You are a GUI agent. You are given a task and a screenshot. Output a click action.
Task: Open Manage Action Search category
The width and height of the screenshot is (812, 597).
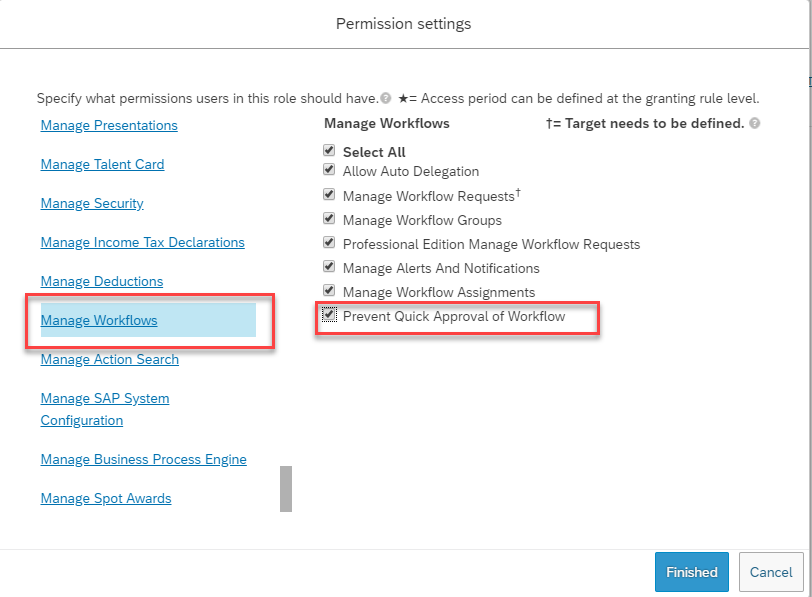pyautogui.click(x=110, y=359)
